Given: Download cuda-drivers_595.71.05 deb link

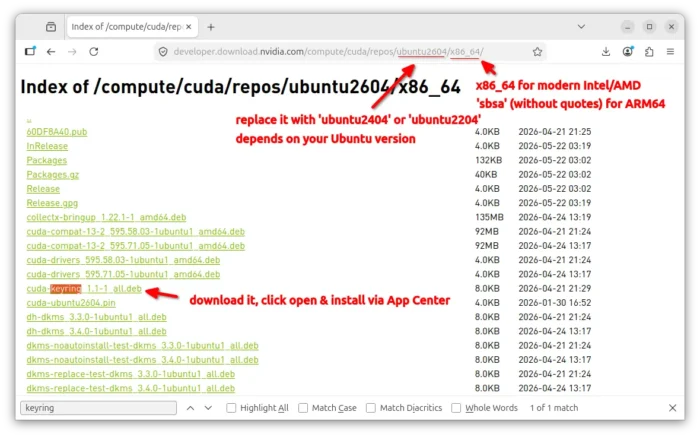Looking at the screenshot, I should point(123,275).
